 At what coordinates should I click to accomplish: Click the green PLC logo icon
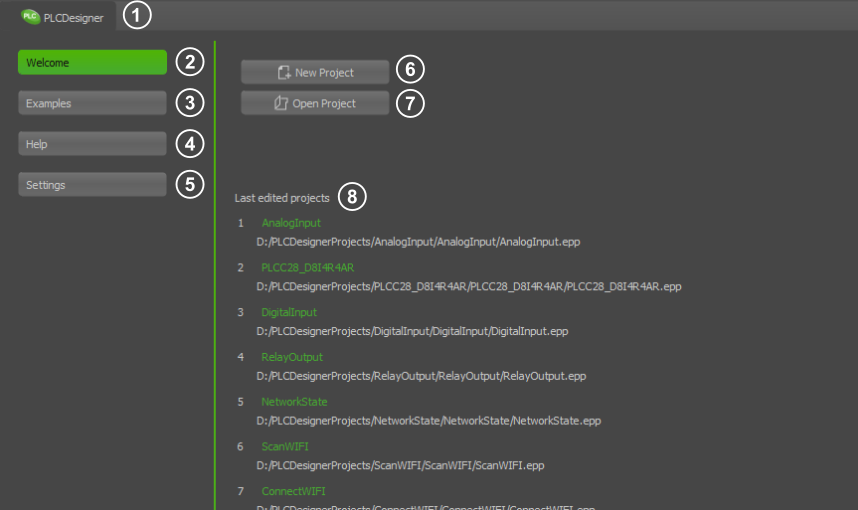pos(31,16)
